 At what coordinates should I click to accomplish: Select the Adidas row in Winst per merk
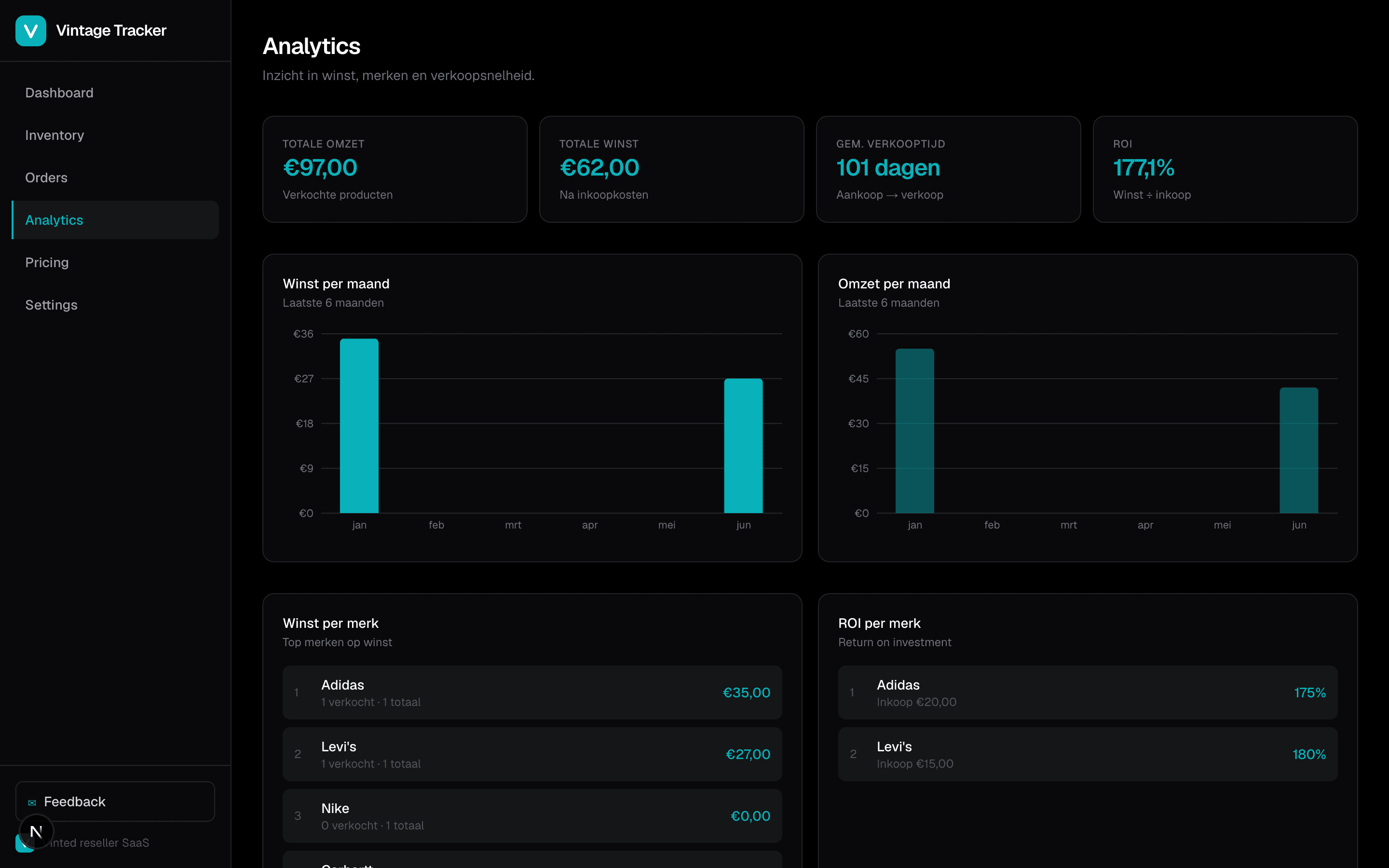click(x=532, y=692)
